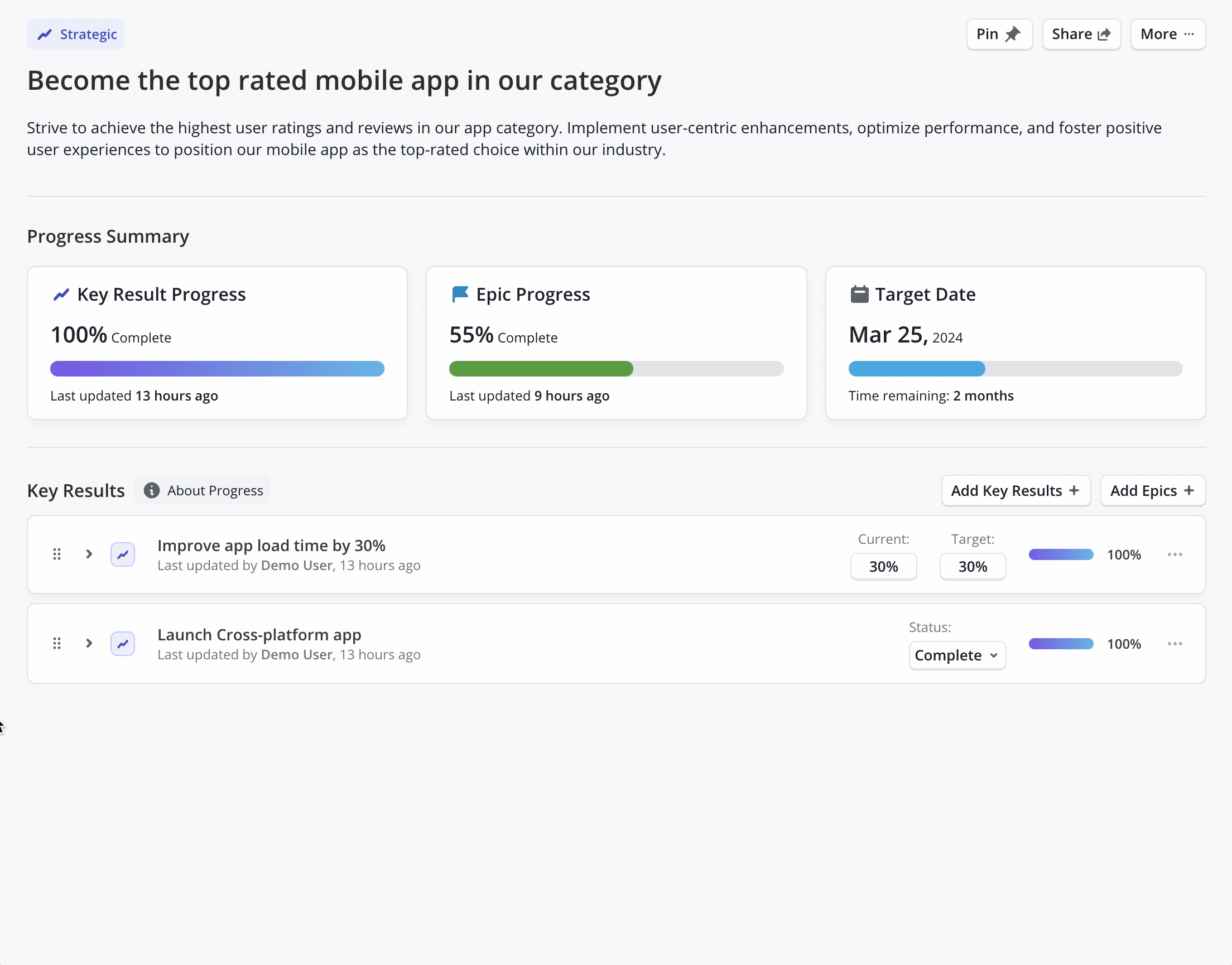Viewport: 1232px width, 965px height.
Task: Click Add Epics button
Action: pos(1152,490)
